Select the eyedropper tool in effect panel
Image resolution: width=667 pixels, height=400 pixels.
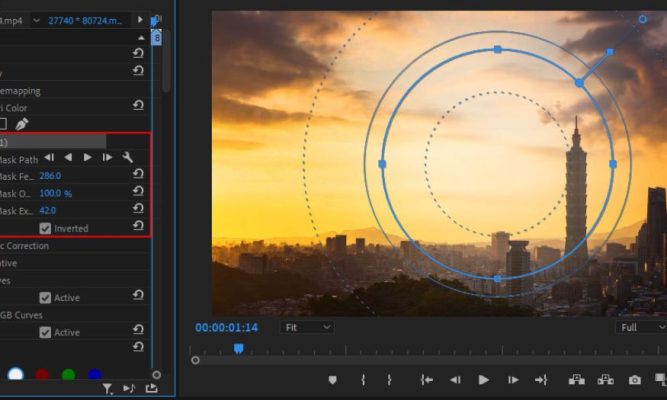coord(22,124)
